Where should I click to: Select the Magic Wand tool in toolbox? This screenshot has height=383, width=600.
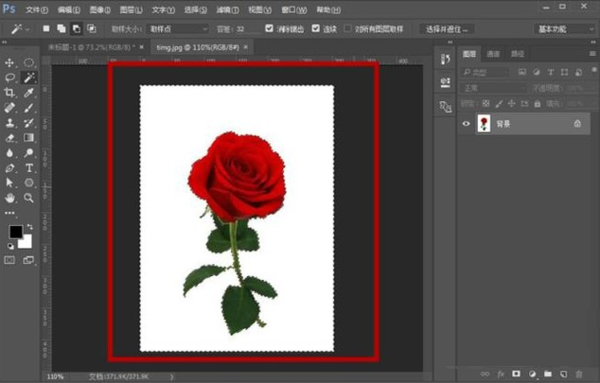pos(29,78)
